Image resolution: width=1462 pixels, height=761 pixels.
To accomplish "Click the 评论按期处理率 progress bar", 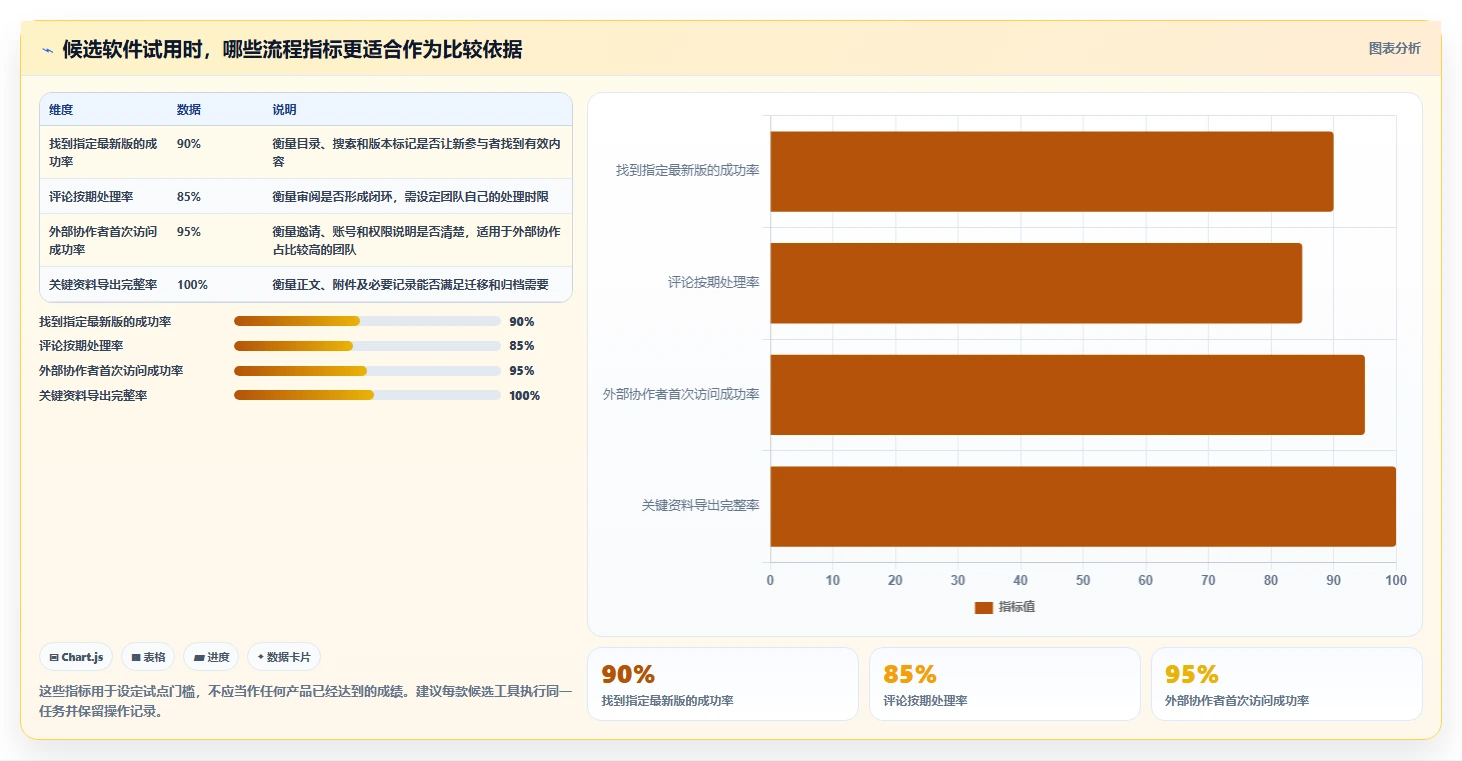I will [367, 346].
